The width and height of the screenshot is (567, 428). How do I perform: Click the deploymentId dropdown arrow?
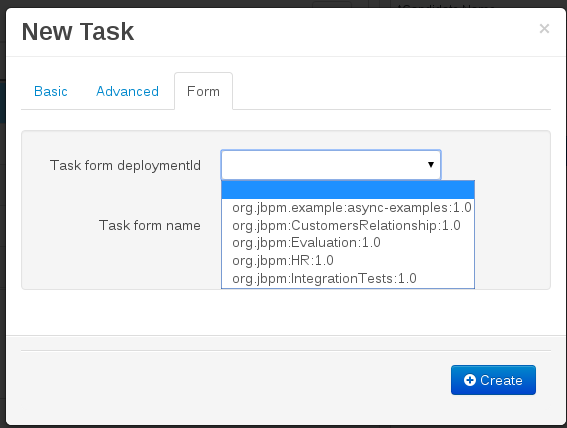point(431,165)
